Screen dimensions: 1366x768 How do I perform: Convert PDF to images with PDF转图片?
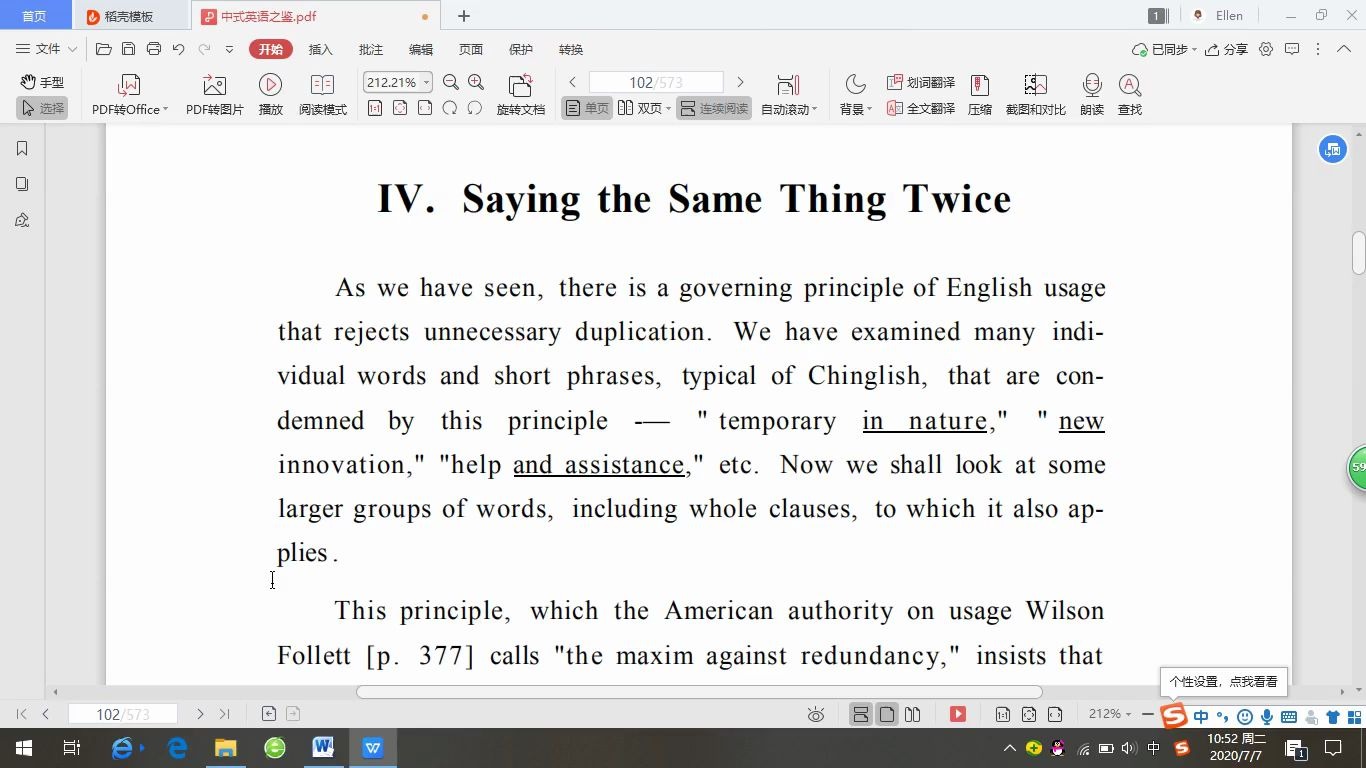(214, 96)
